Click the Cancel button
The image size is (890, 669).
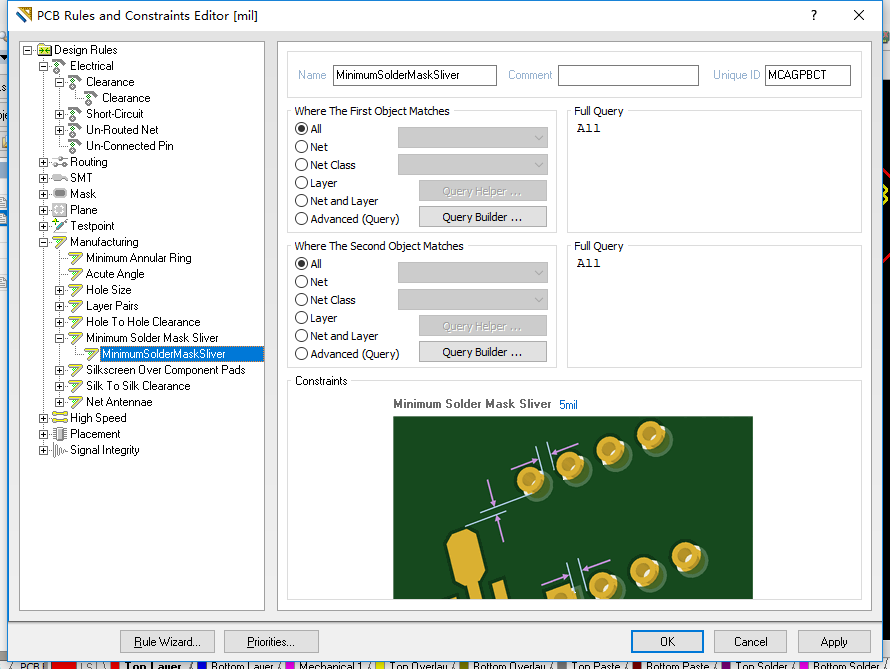[x=750, y=642]
